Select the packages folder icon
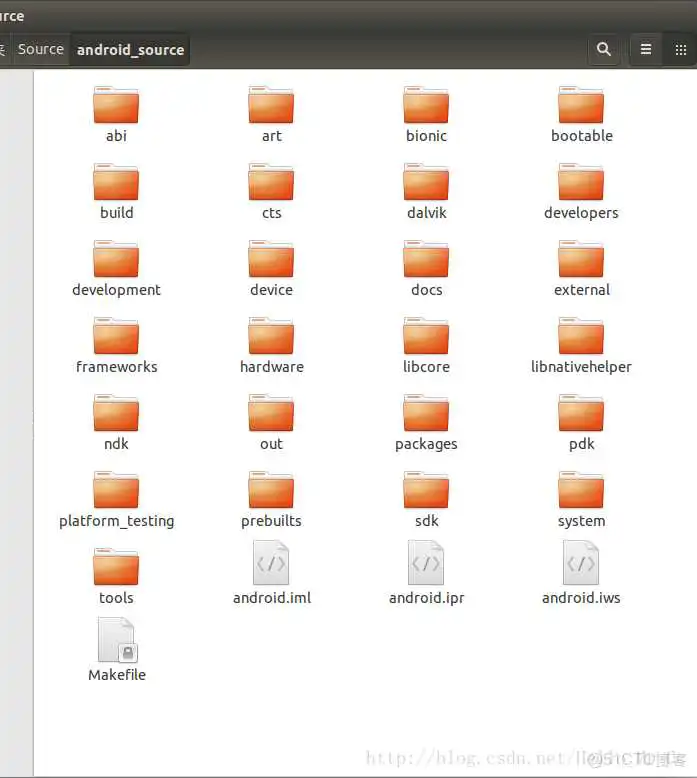 tap(426, 414)
